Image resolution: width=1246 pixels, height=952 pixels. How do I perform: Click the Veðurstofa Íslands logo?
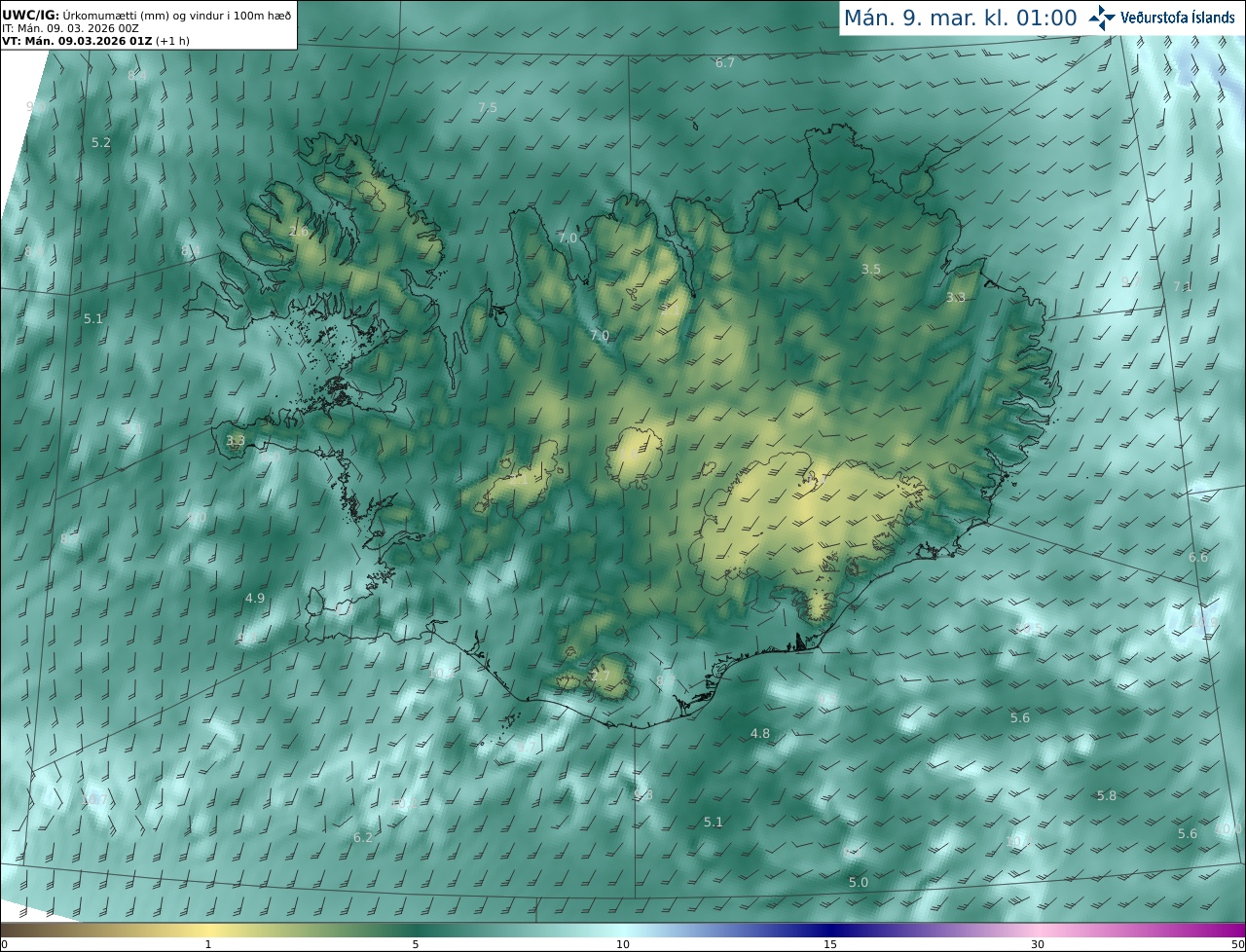click(x=1162, y=18)
